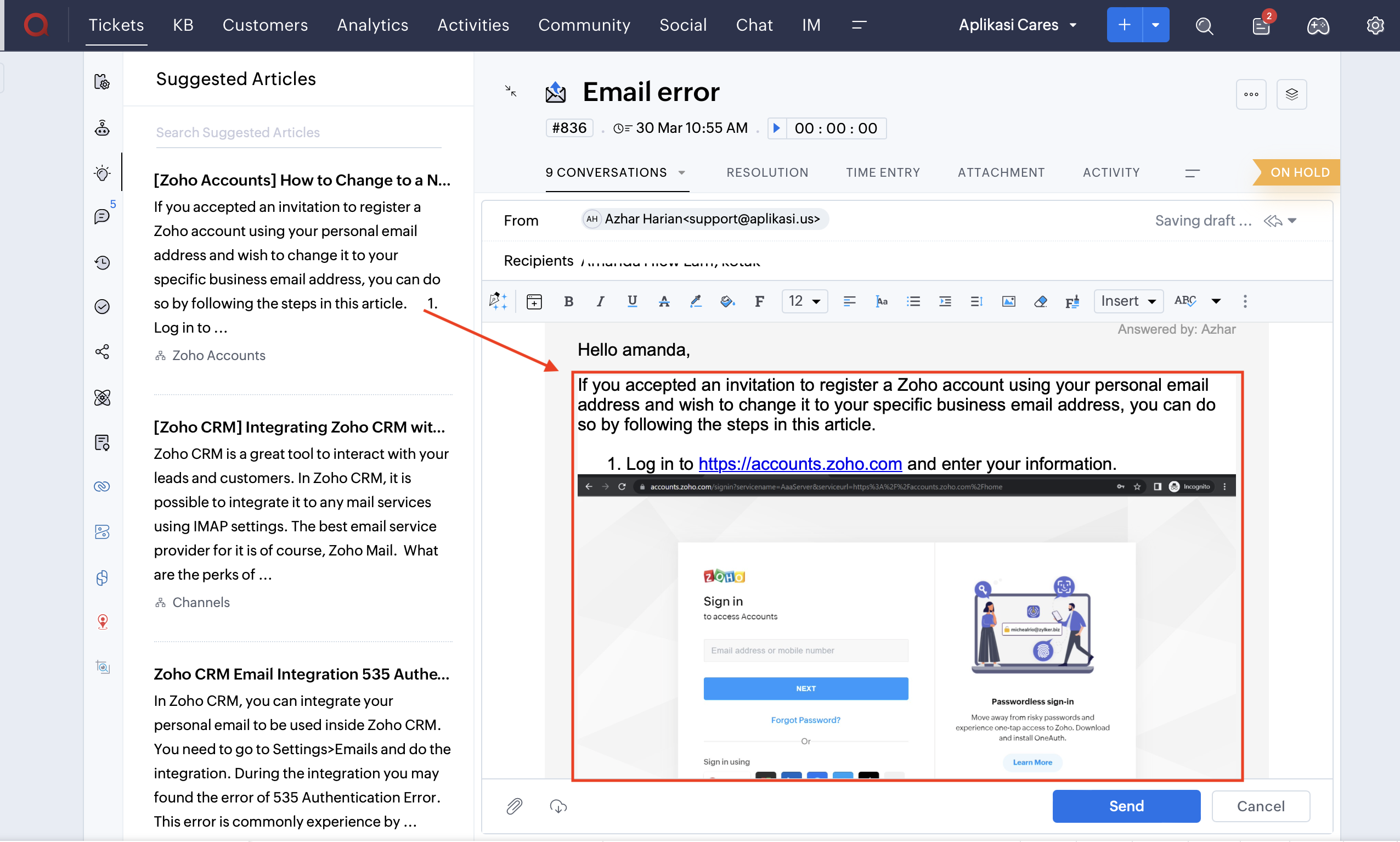Screen dimensions: 1400x842
Task: Open the gamification controller icon
Action: (1318, 26)
